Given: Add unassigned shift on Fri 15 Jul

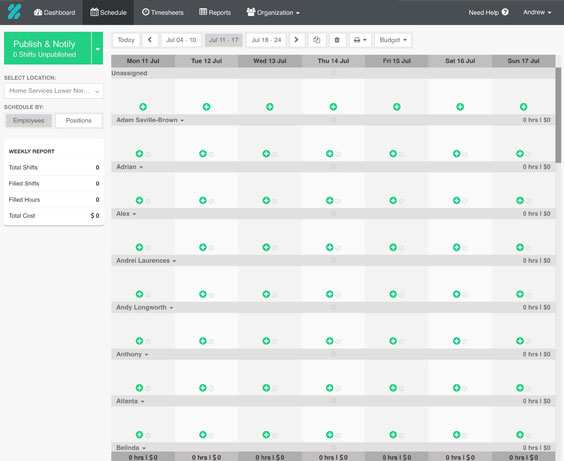Looking at the screenshot, I should pyautogui.click(x=397, y=106).
